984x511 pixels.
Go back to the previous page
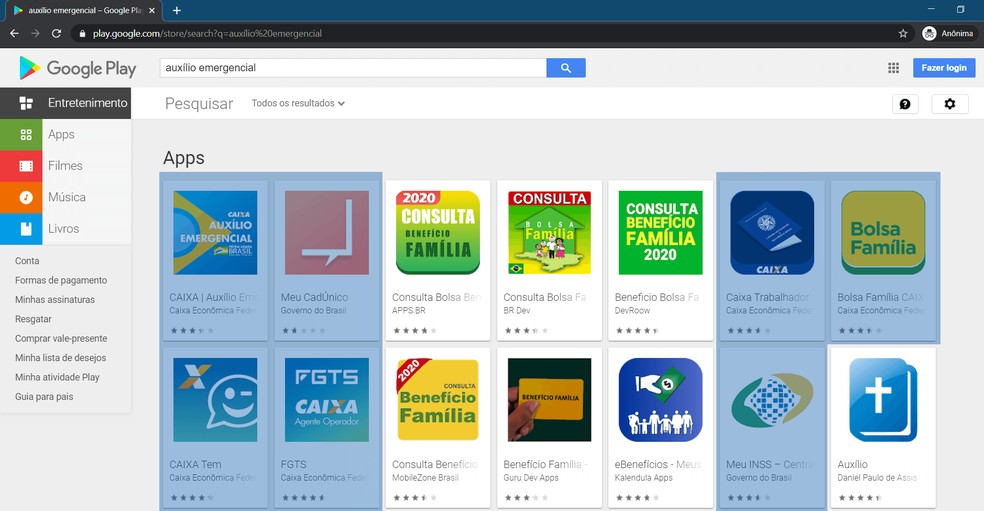tap(14, 33)
